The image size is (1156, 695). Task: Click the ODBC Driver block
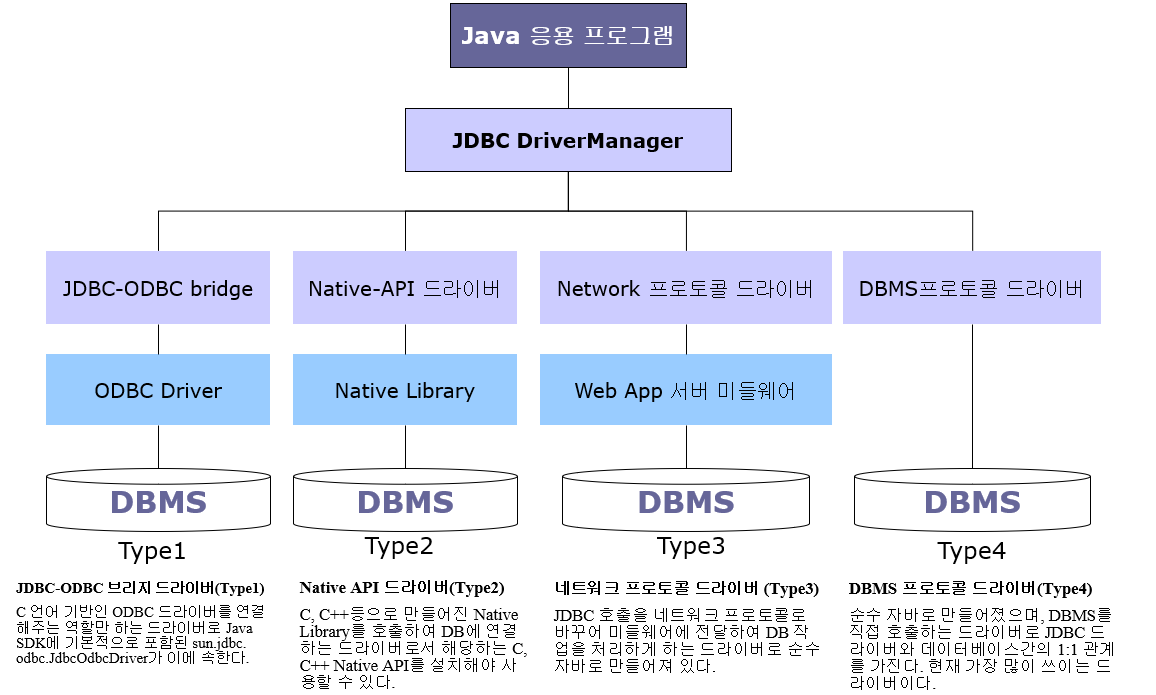[x=157, y=390]
